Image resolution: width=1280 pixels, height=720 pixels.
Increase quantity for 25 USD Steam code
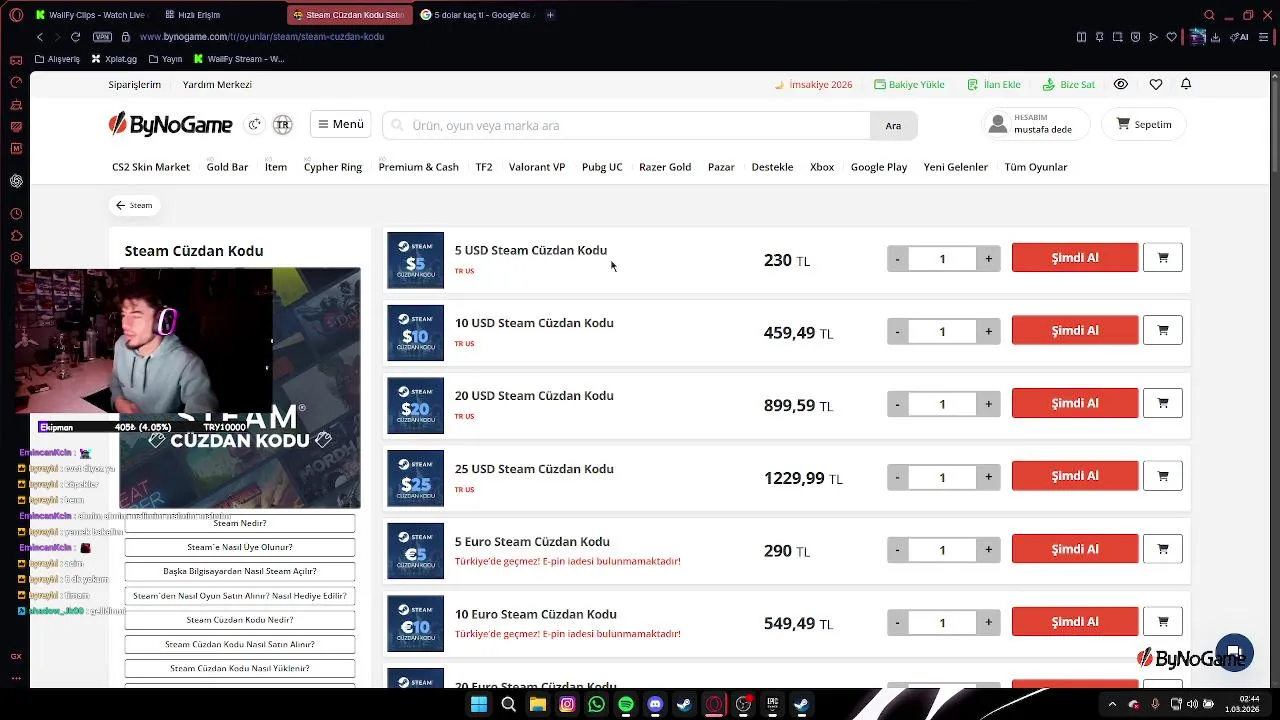[988, 477]
